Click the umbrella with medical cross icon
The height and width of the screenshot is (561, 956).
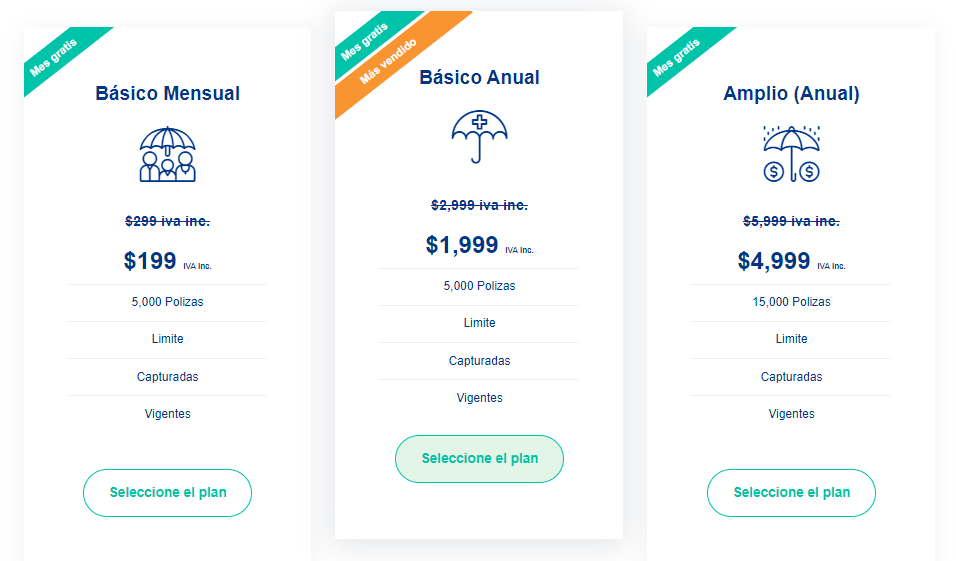[x=479, y=137]
